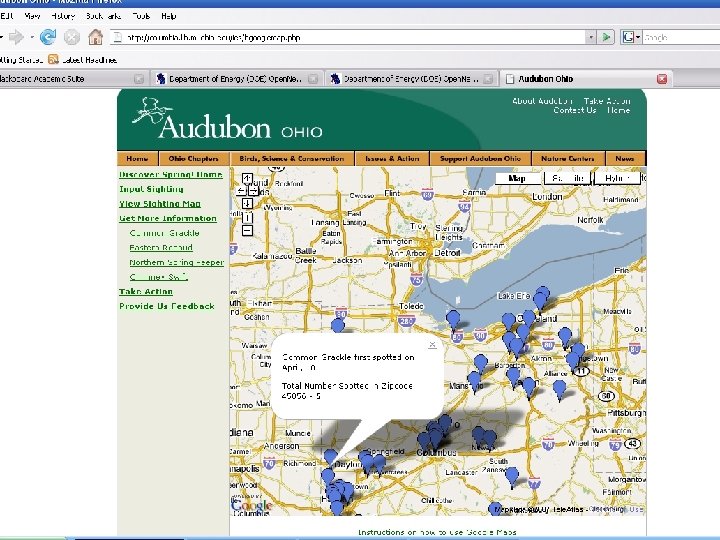Open the News navigation item

(625, 158)
